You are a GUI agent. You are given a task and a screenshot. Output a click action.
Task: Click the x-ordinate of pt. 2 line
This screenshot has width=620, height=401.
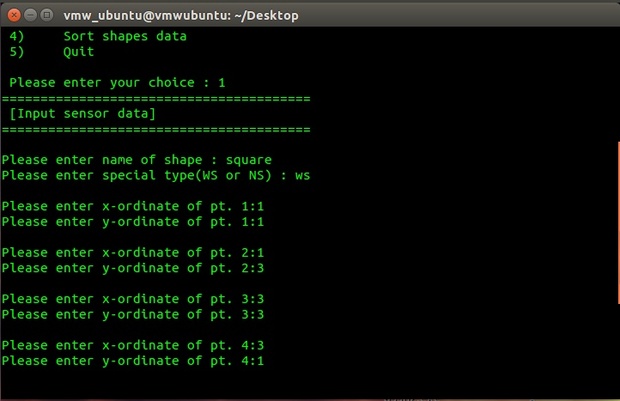click(133, 253)
